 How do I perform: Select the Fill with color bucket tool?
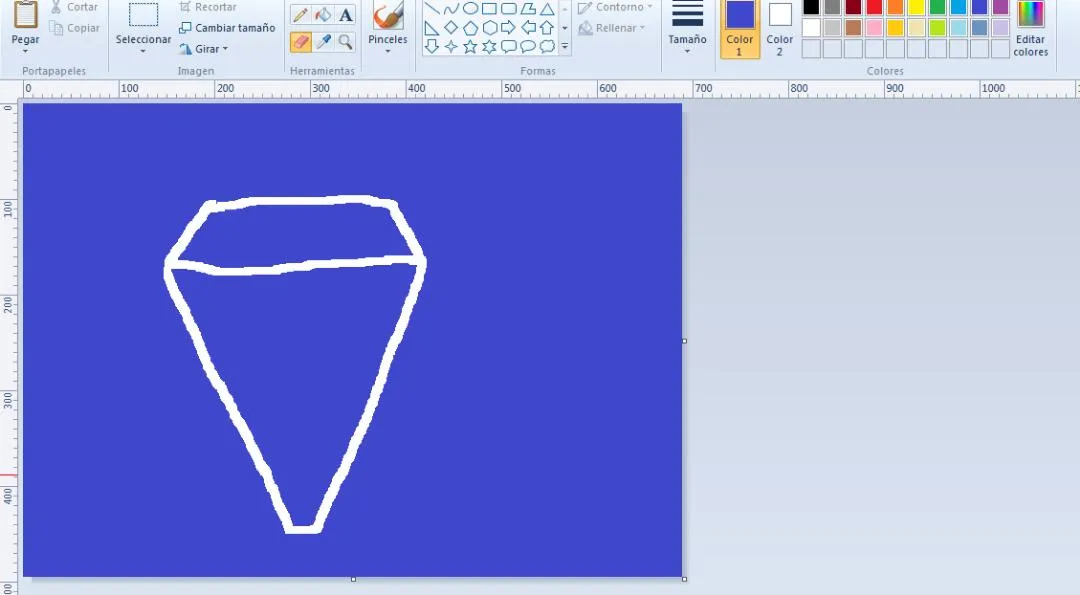(x=323, y=14)
